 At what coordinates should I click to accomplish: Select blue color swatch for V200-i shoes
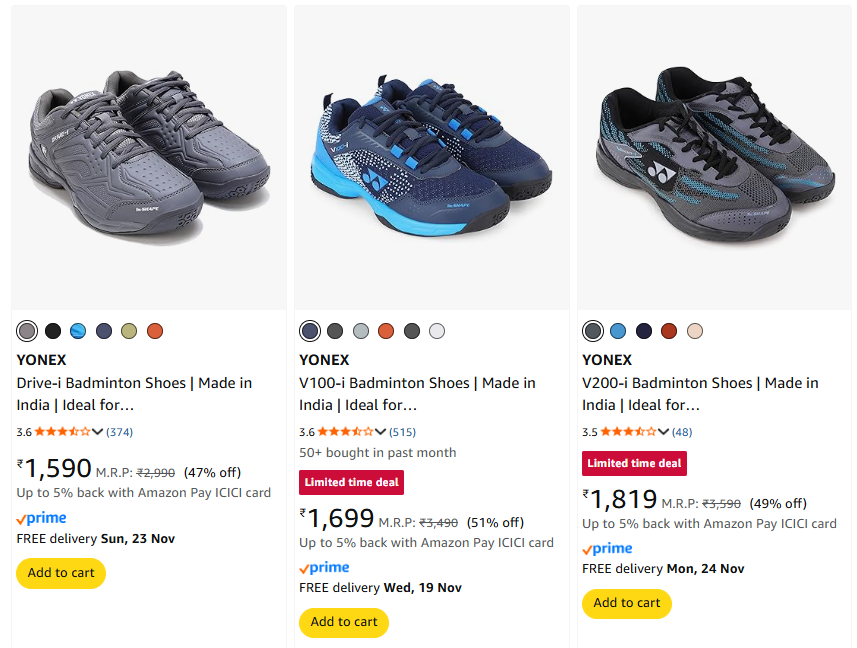618,331
